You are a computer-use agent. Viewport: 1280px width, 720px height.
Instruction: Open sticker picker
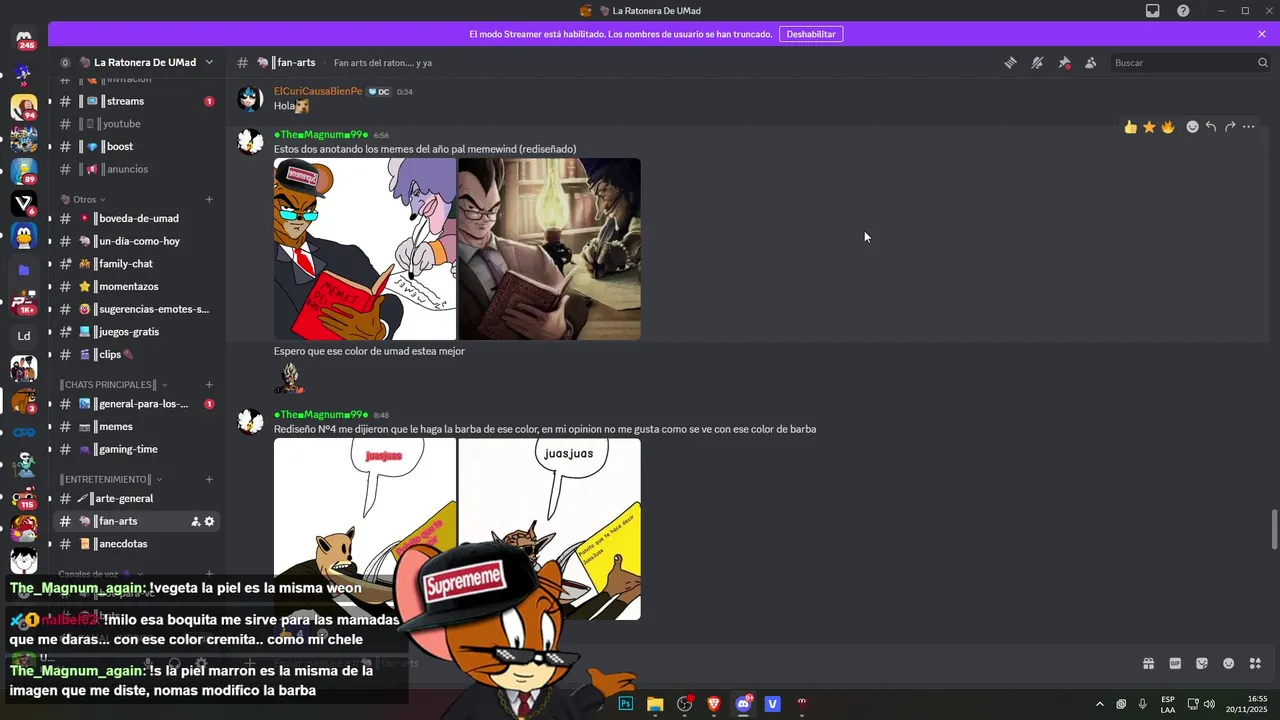[1202, 663]
